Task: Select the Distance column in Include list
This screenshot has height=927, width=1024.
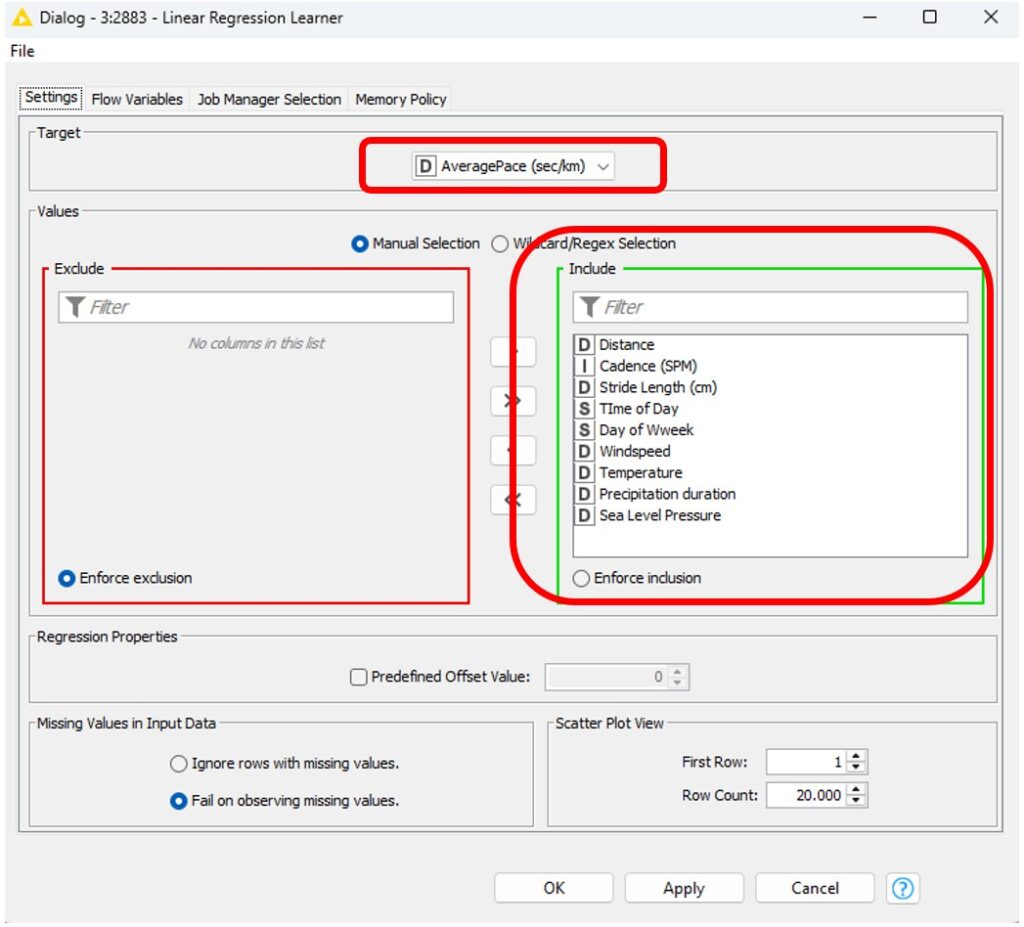Action: point(626,345)
